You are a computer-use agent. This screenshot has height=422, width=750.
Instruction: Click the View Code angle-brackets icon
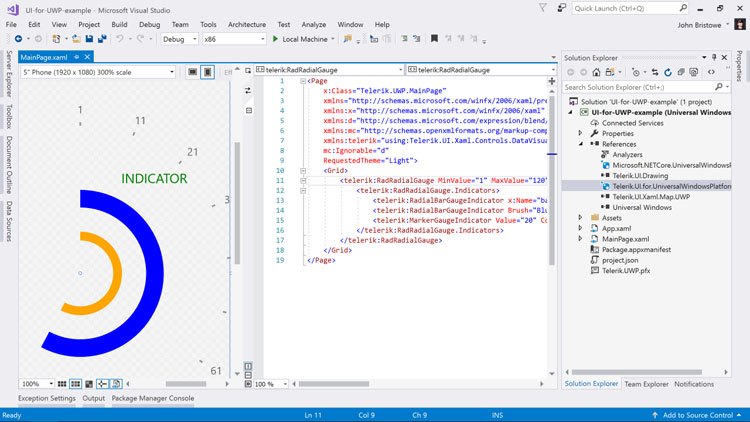[x=711, y=72]
